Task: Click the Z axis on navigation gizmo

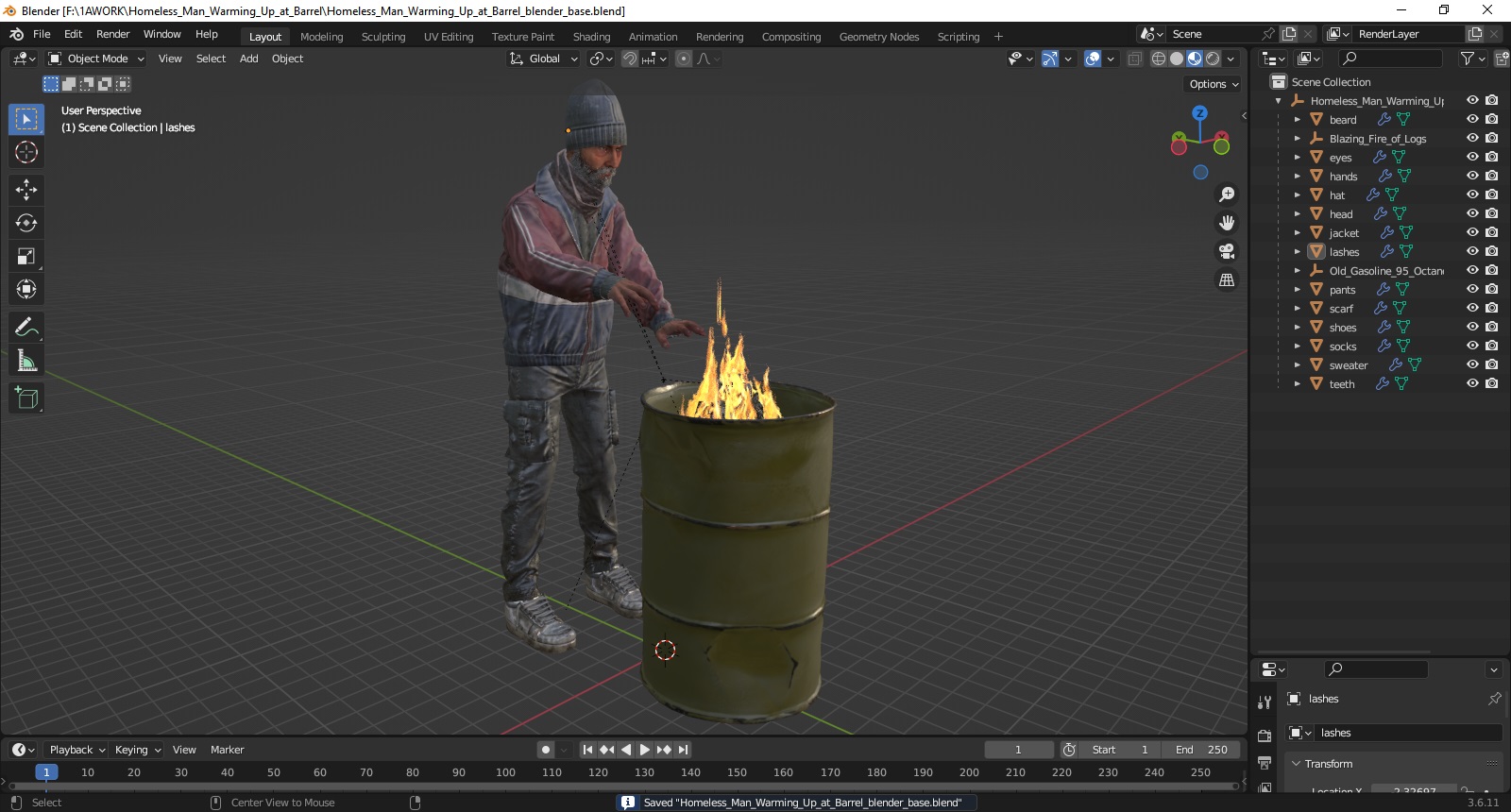Action: [x=1199, y=113]
